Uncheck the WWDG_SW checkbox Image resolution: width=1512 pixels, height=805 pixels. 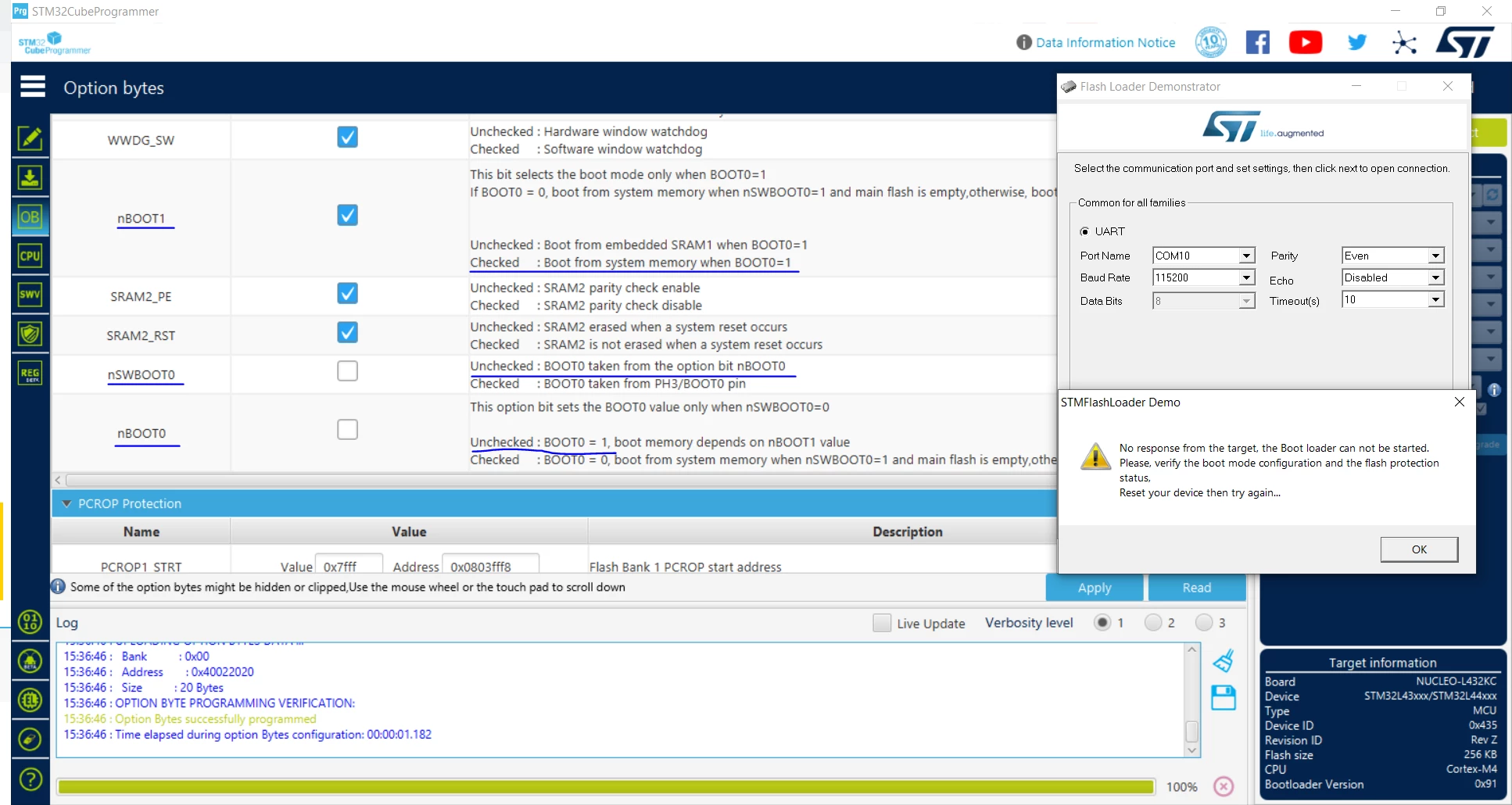347,137
